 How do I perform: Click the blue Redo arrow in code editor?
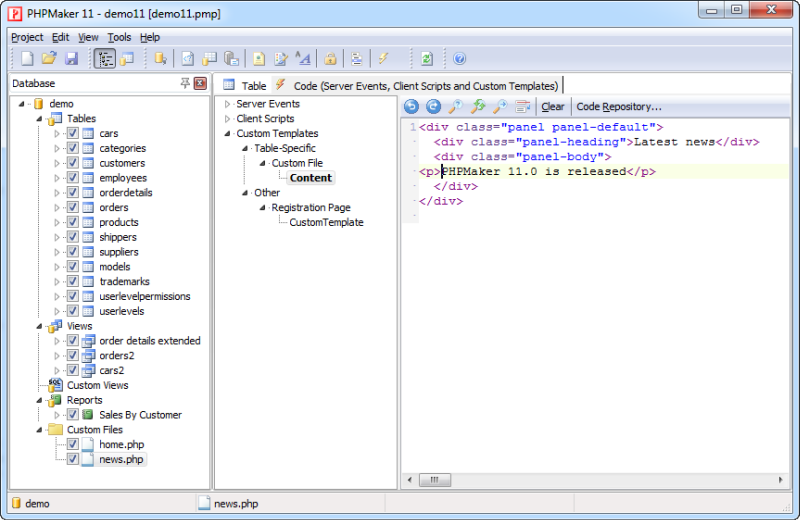[x=433, y=106]
